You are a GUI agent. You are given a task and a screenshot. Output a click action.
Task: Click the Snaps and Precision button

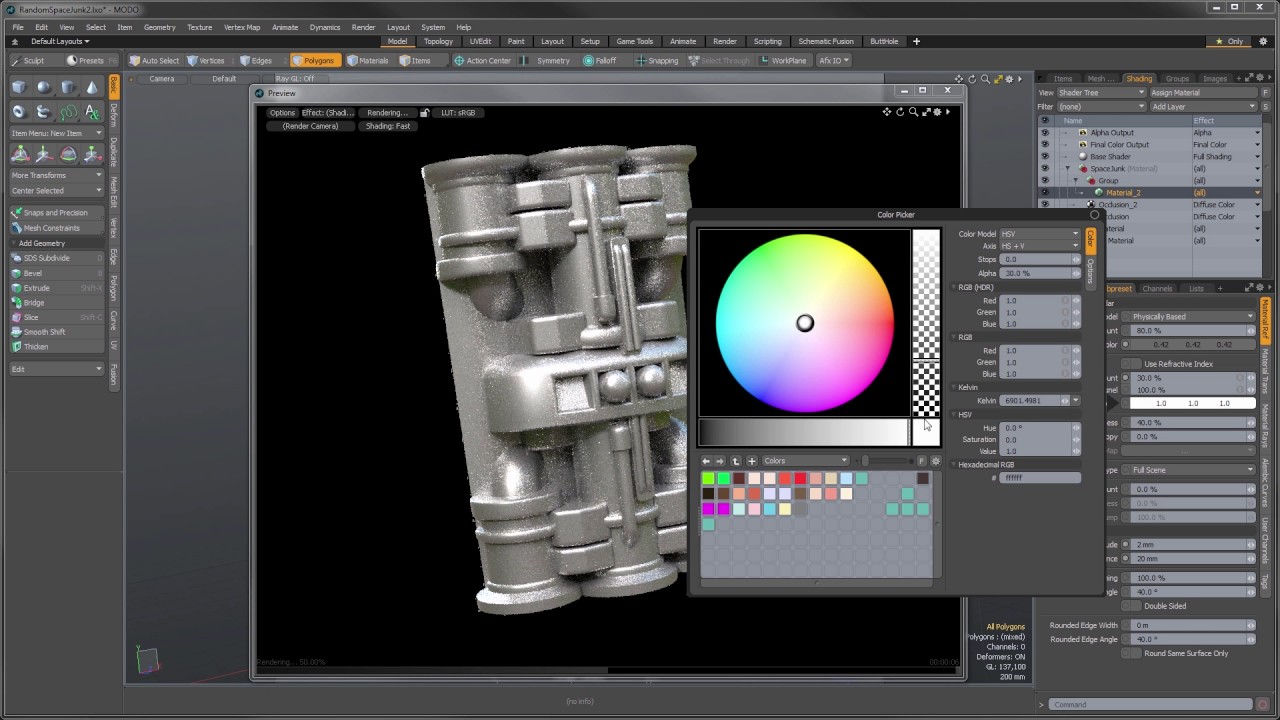[x=56, y=213]
